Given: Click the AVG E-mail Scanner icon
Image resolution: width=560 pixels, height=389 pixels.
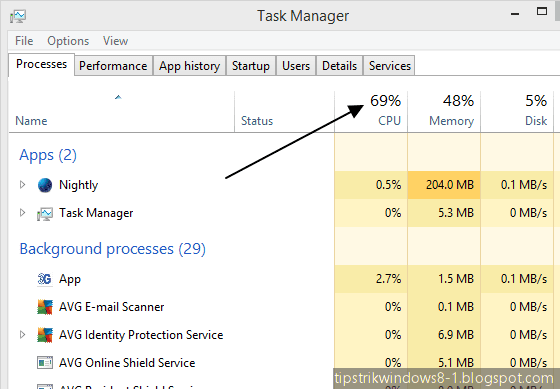Looking at the screenshot, I should pos(45,307).
